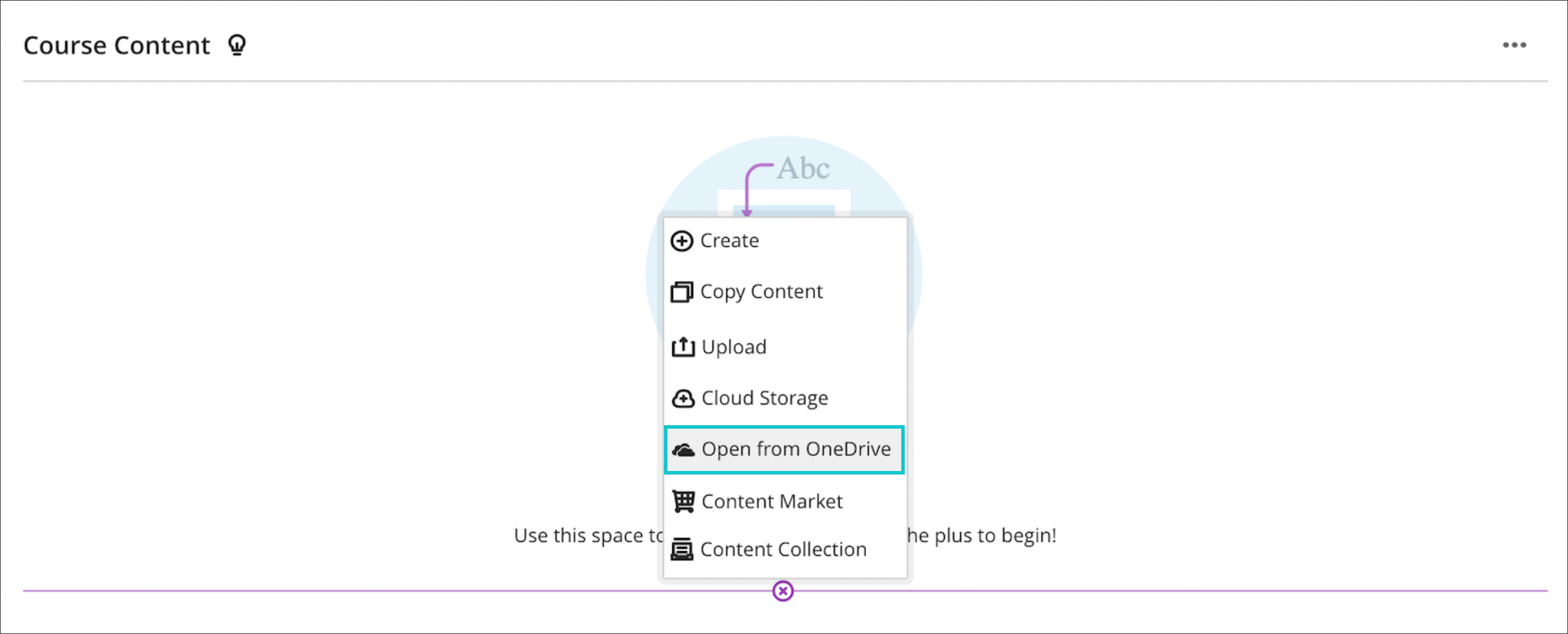Choose the Copy Content menu option

pos(761,292)
